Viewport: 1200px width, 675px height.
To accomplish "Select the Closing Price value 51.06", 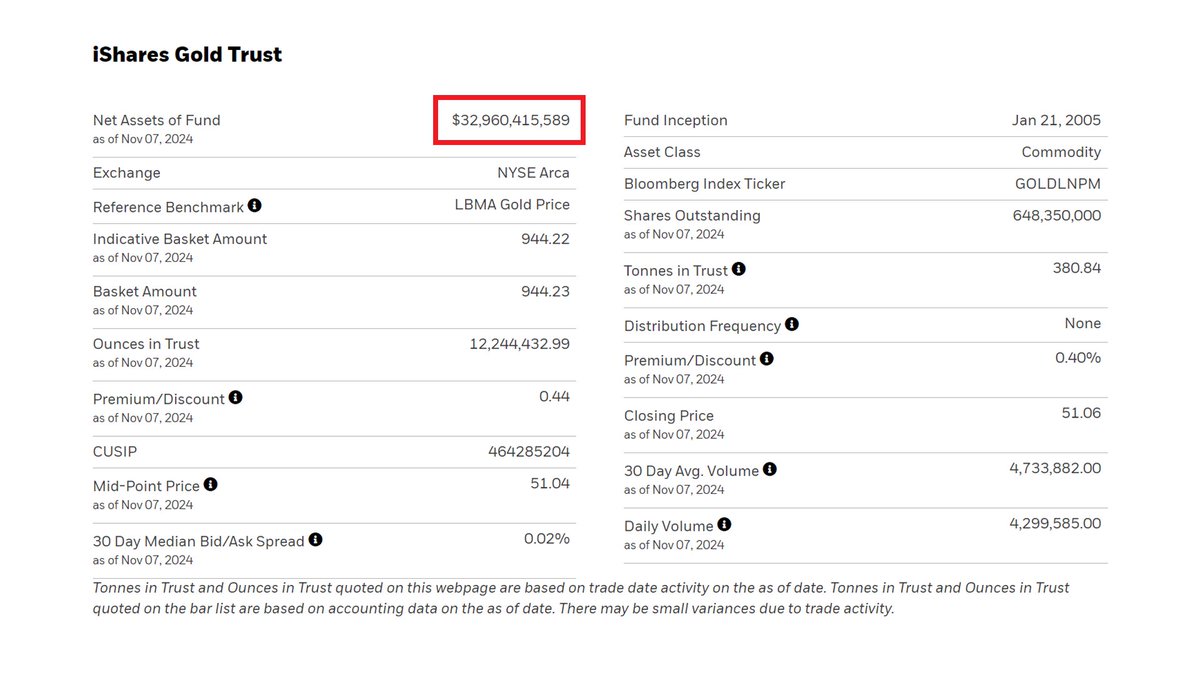I will 1081,412.
